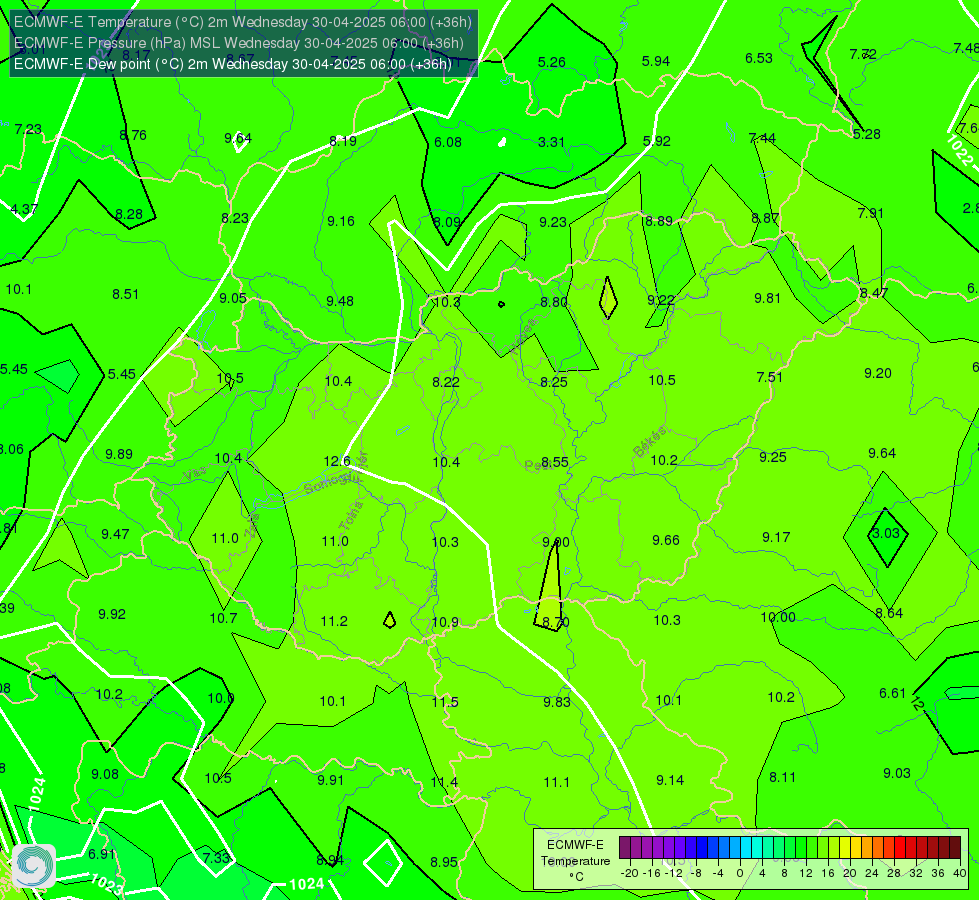Click the 11.2 temperature value

pyautogui.click(x=334, y=621)
